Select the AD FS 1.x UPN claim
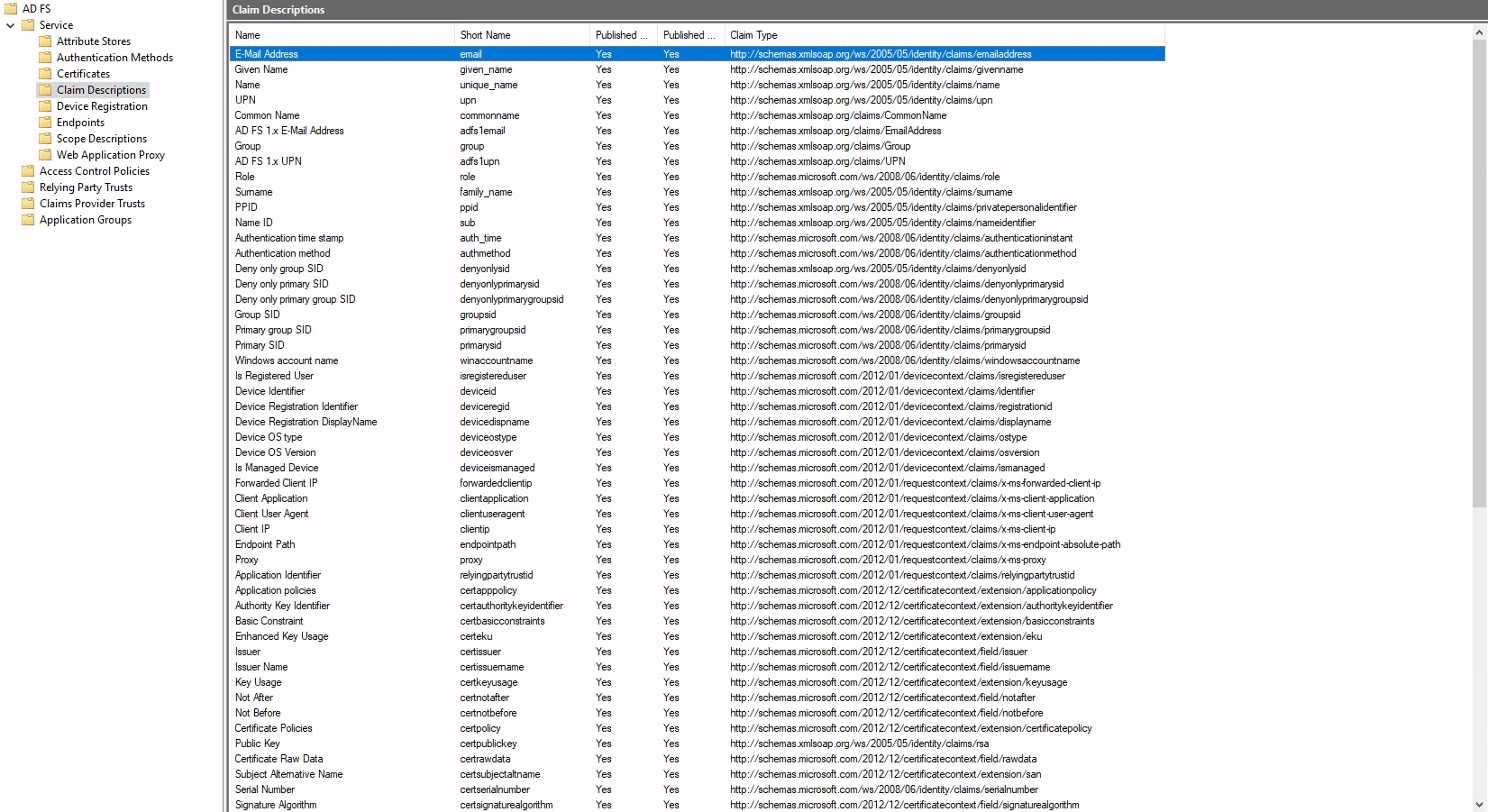1488x812 pixels. coord(697,161)
